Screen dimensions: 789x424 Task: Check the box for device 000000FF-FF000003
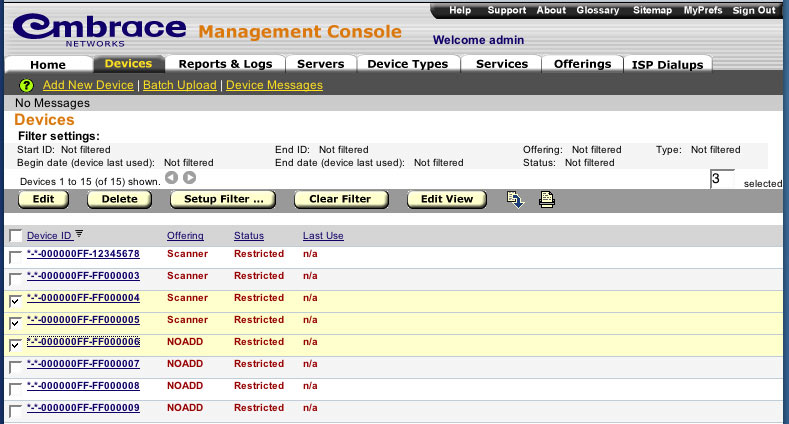pos(16,279)
